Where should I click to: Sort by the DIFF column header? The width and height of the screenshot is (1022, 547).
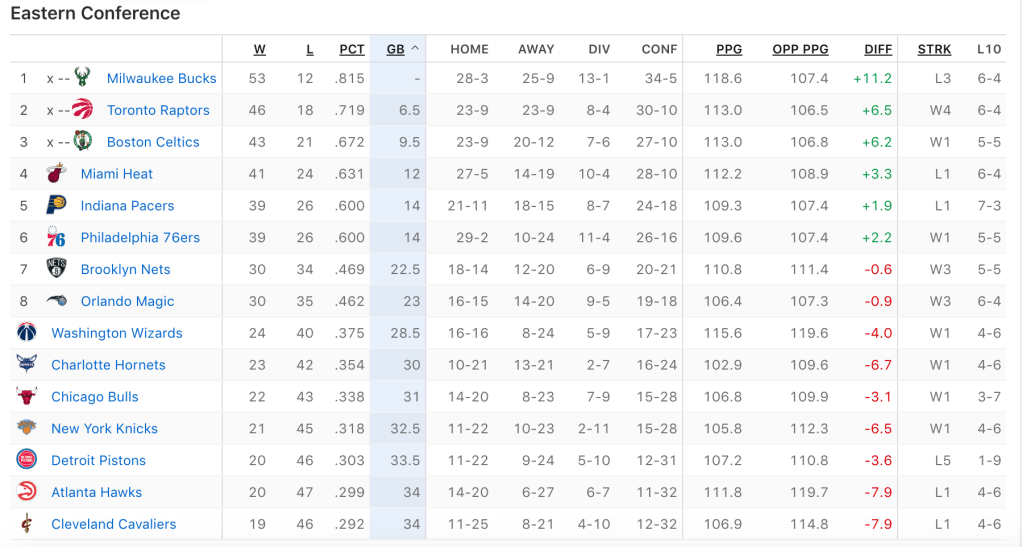[878, 49]
